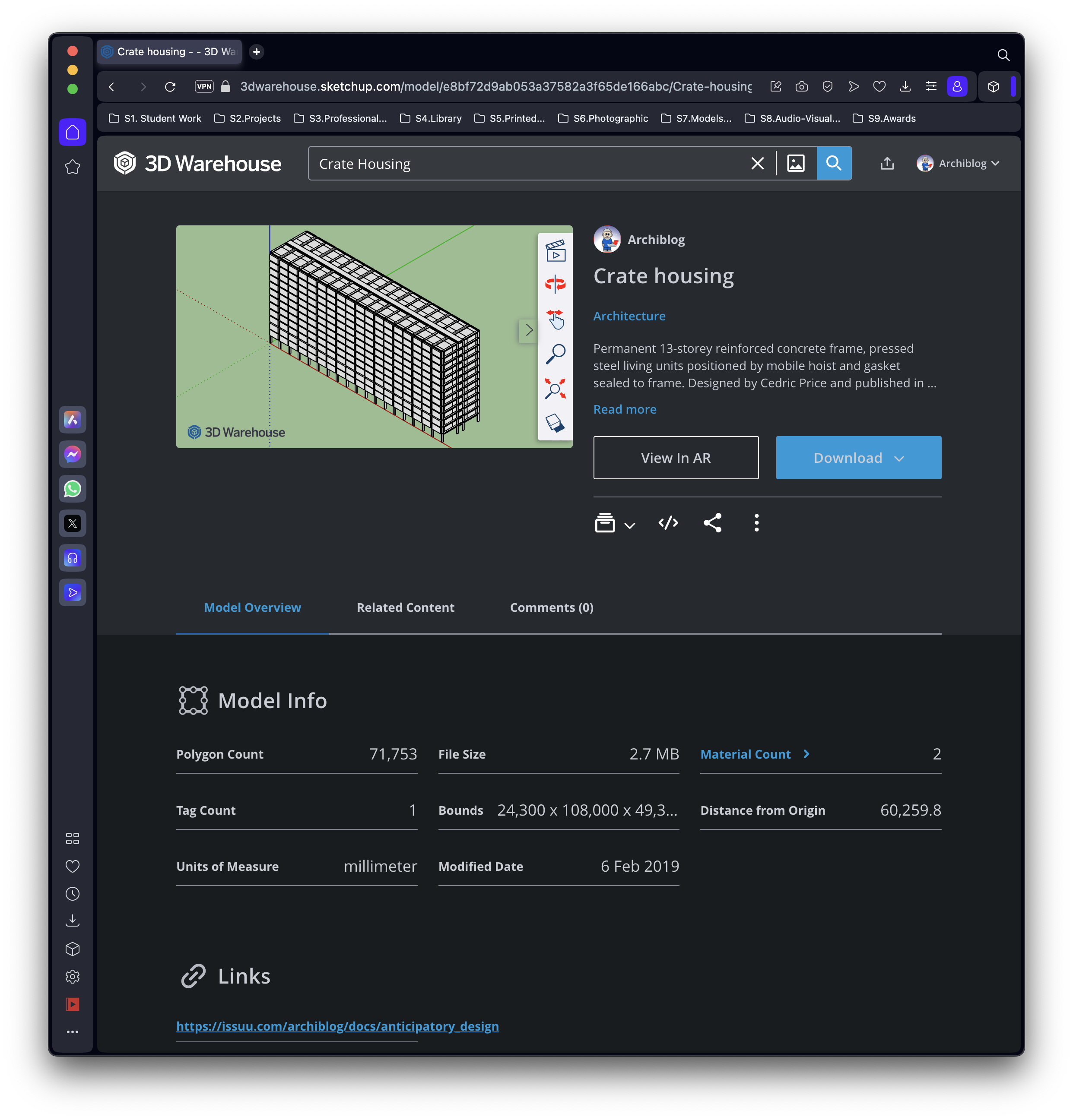The width and height of the screenshot is (1073, 1120).
Task: Click the red player icon in sidebar
Action: tap(73, 1004)
